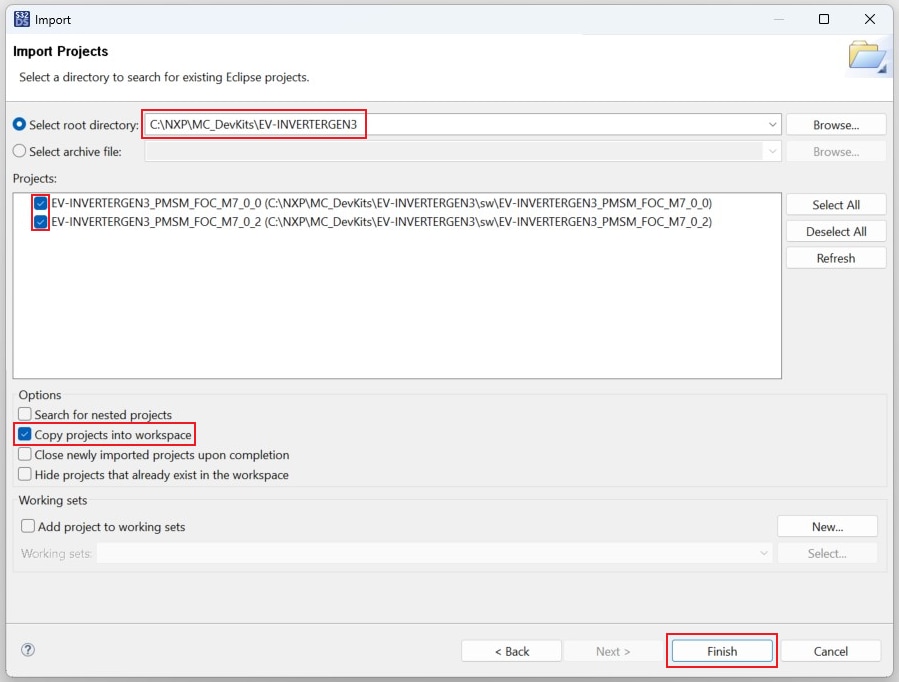899x682 pixels.
Task: Check 'Hide projects that already exist in the workspace'
Action: tap(25, 475)
